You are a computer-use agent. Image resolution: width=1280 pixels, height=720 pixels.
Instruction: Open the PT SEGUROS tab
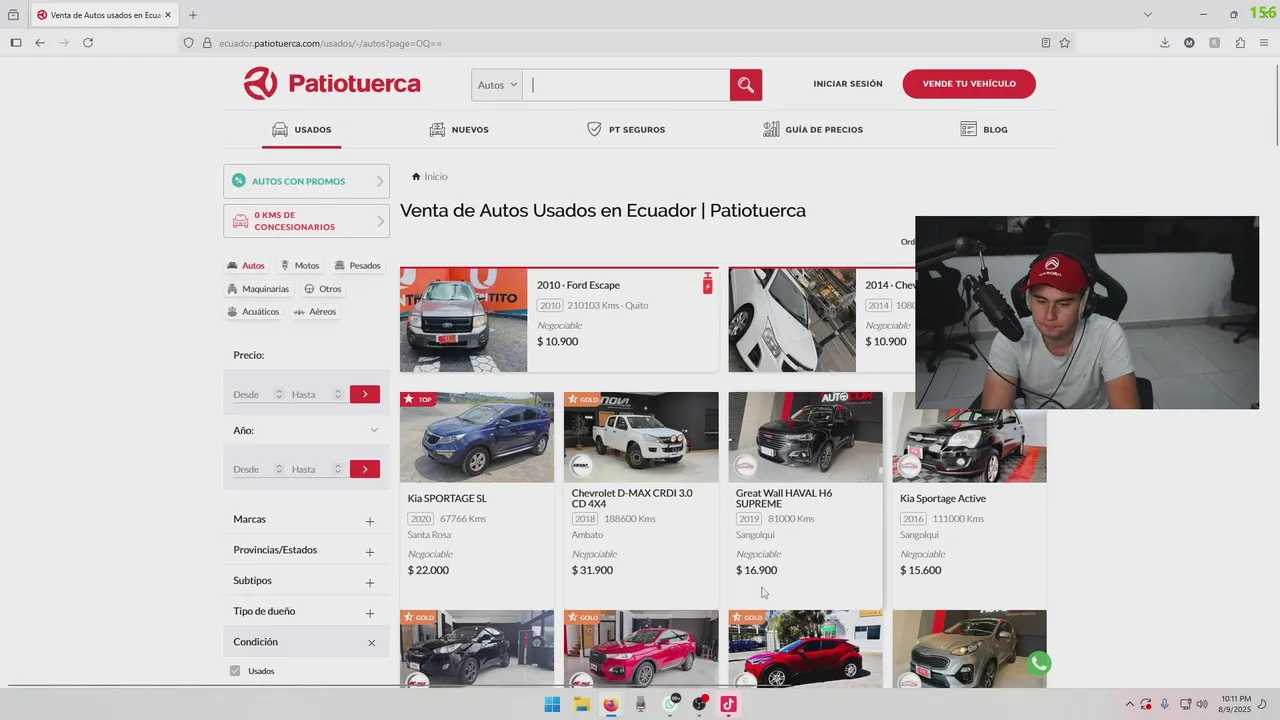click(x=626, y=130)
